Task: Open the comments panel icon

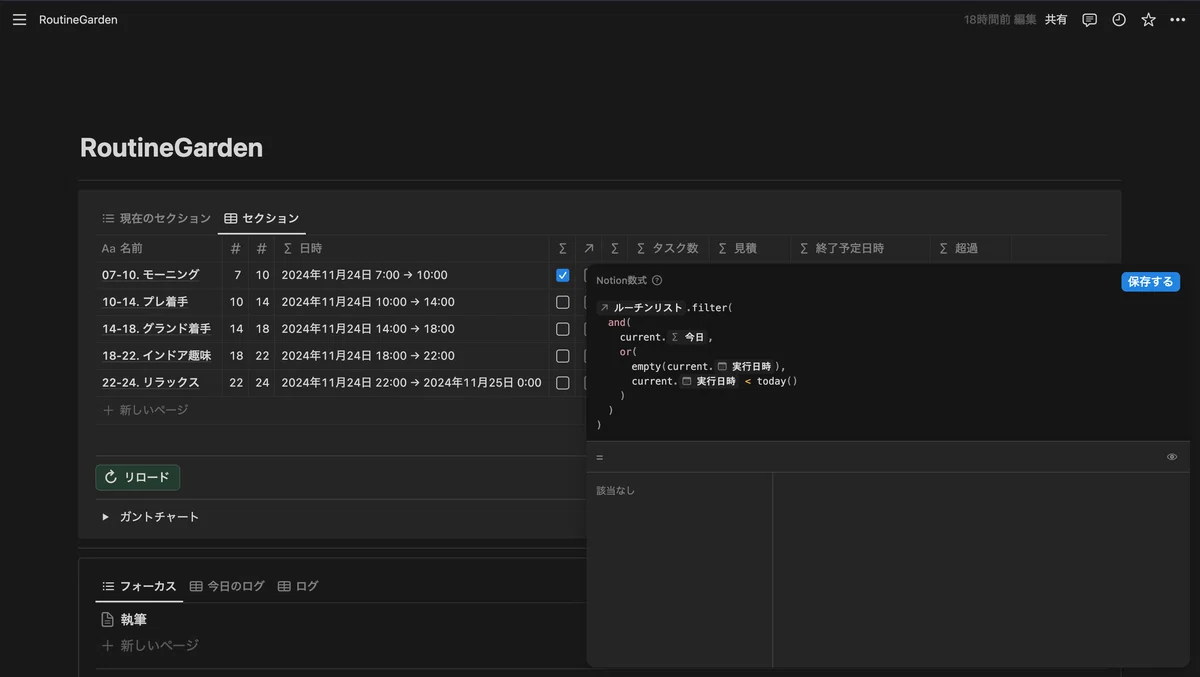Action: coord(1090,19)
